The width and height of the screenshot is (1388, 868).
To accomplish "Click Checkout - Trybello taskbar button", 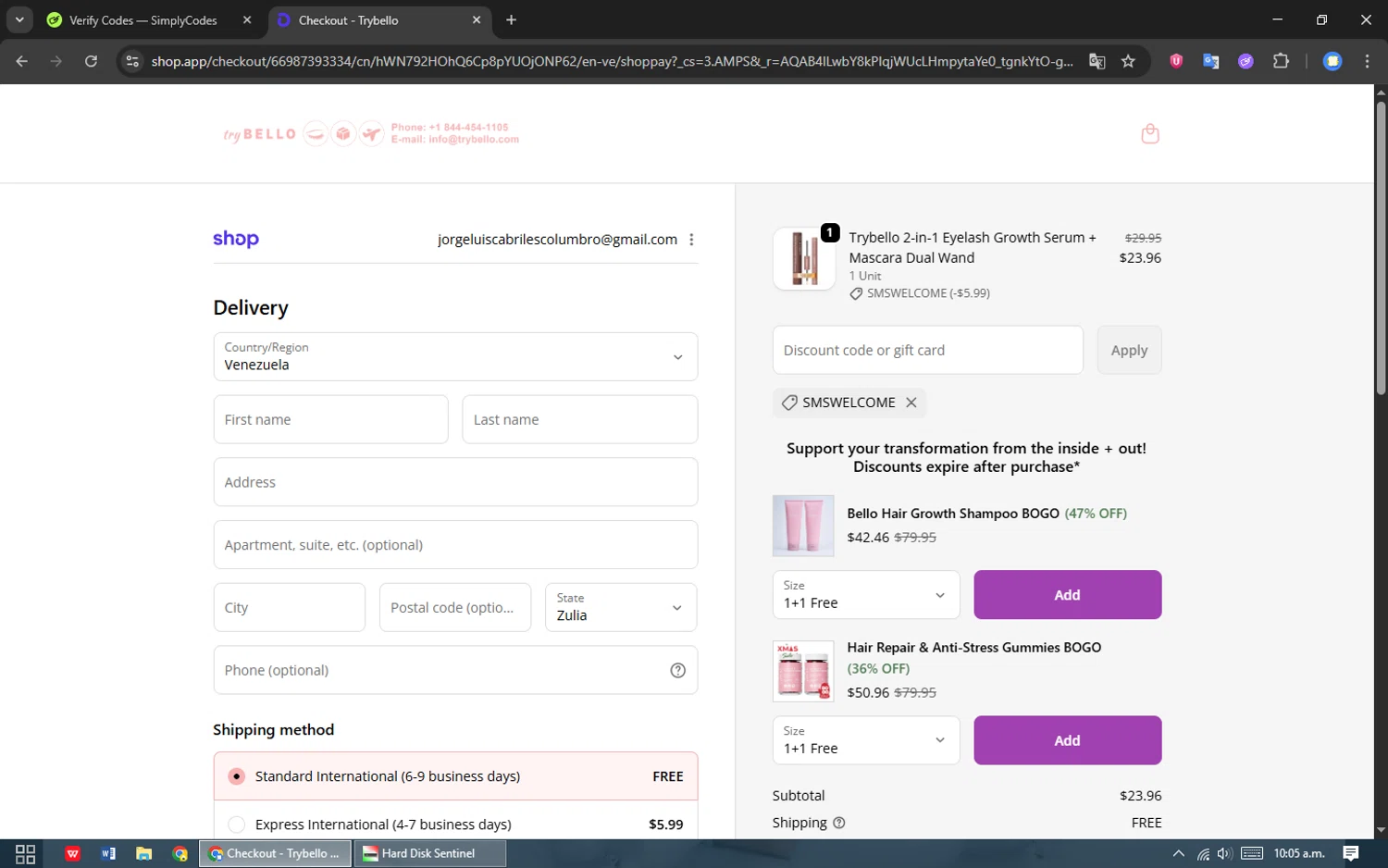I will tap(276, 853).
